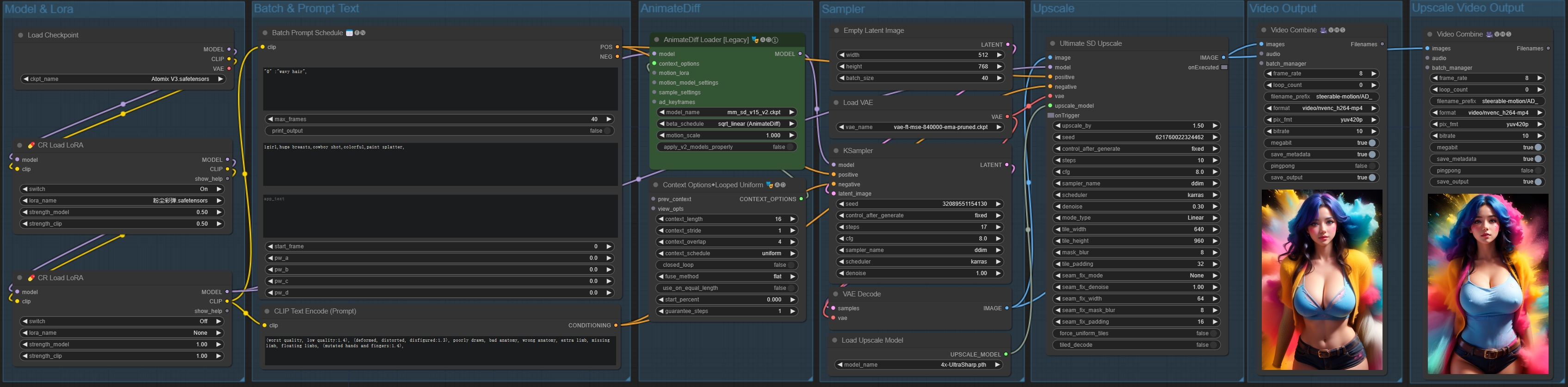Click the badge icon beside AnimateDiff Loader [Legacy] title
Viewport: 1568px width, 387px height.
(755, 40)
